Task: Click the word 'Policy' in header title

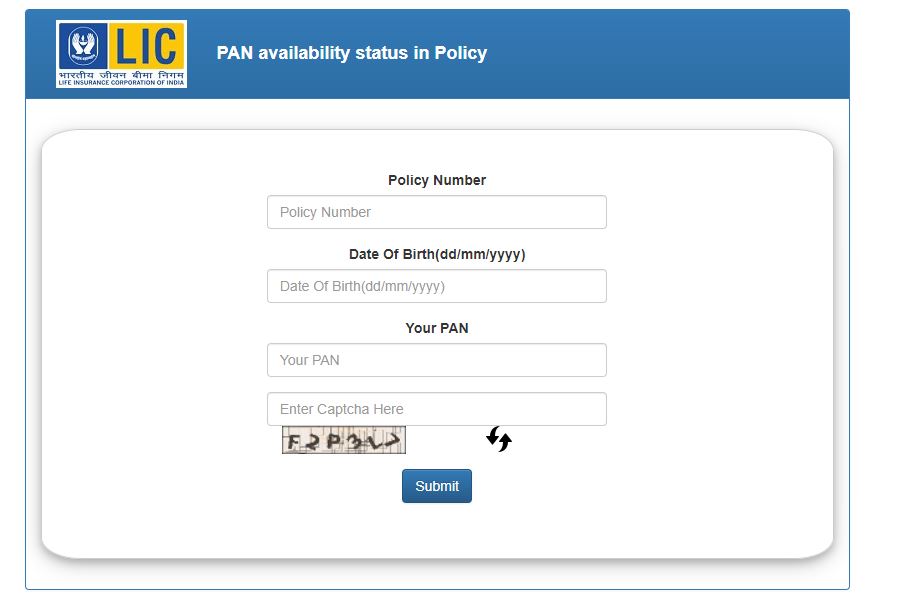Action: (x=461, y=53)
